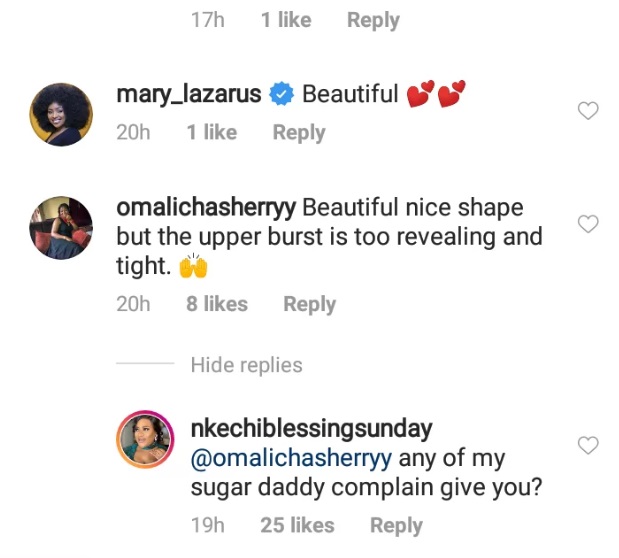Screen dimensions: 619x558
Task: Show the 1 like on the 17h comment
Action: (286, 19)
